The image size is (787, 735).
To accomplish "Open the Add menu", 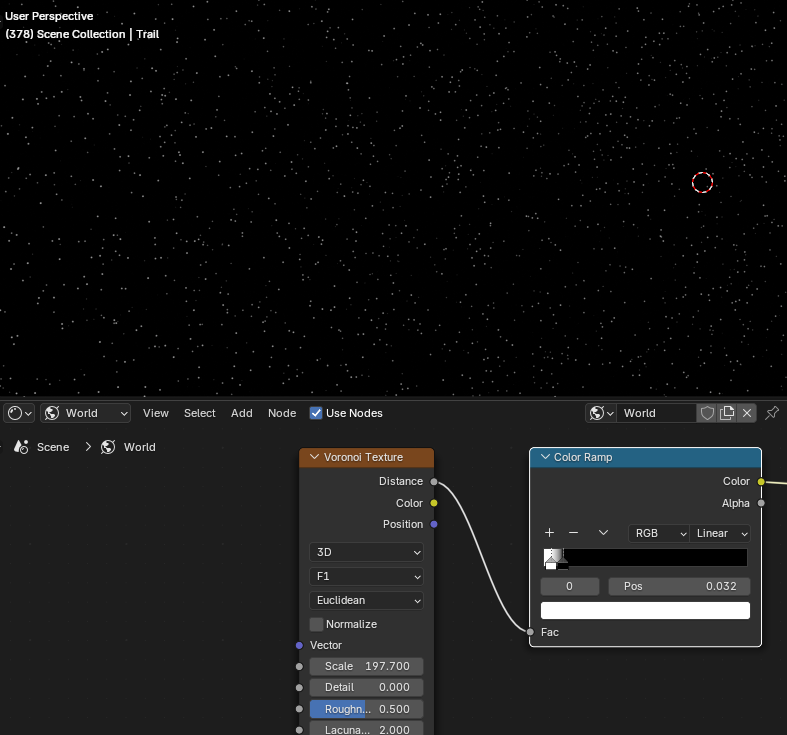I will 241,413.
